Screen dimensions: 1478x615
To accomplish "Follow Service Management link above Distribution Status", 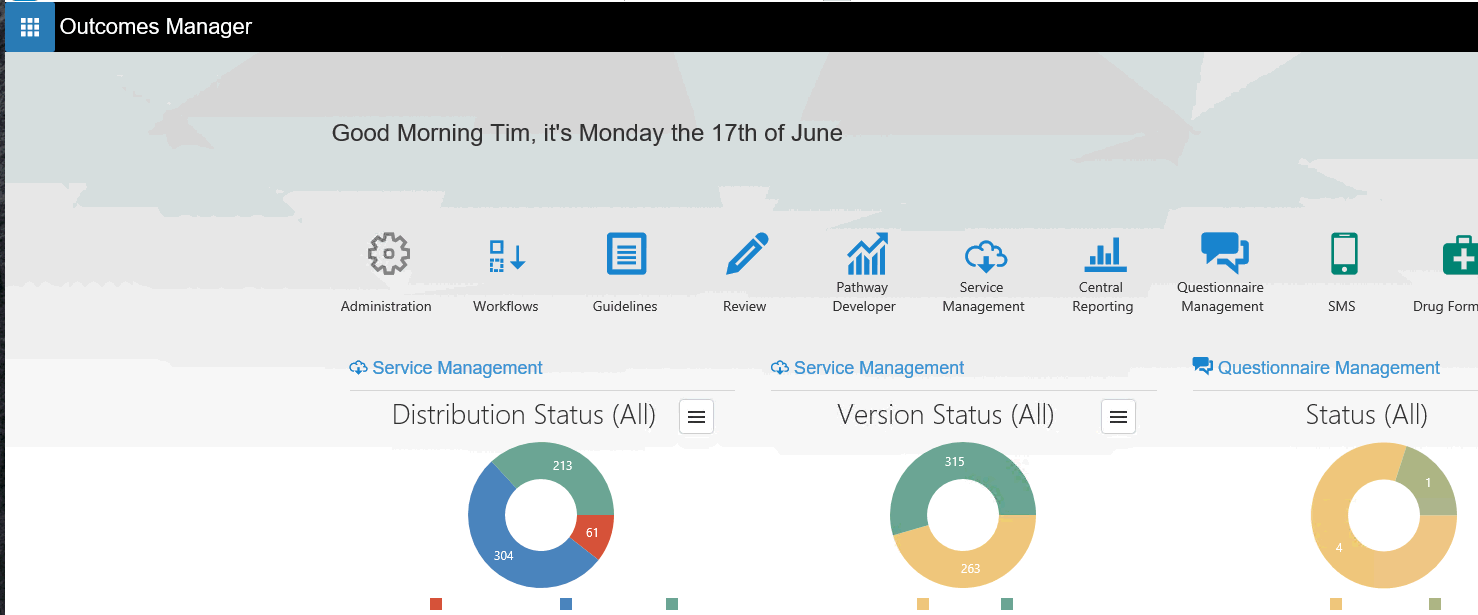I will (x=457, y=368).
